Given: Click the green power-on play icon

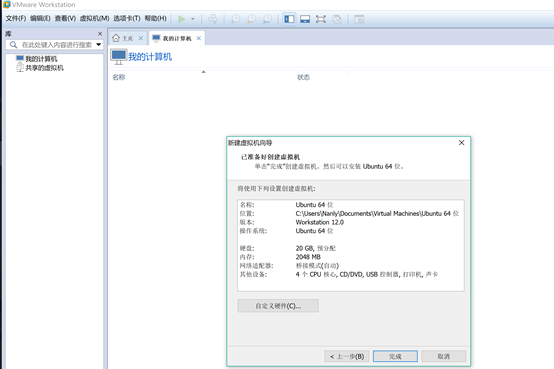Looking at the screenshot, I should [182, 19].
